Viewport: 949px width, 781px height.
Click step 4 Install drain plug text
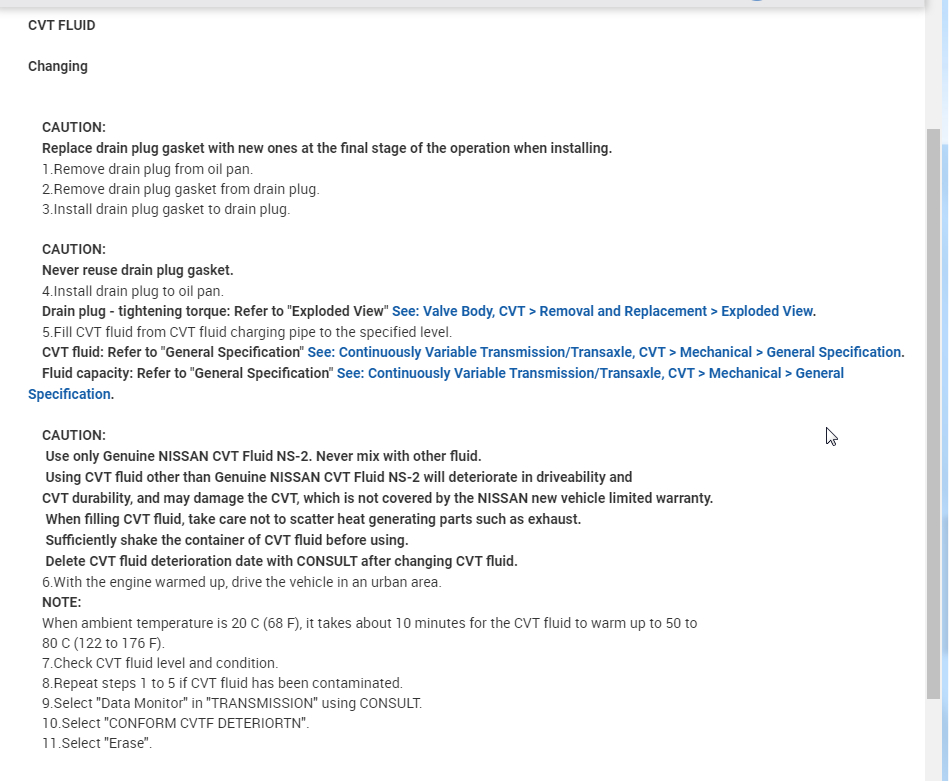coord(132,291)
